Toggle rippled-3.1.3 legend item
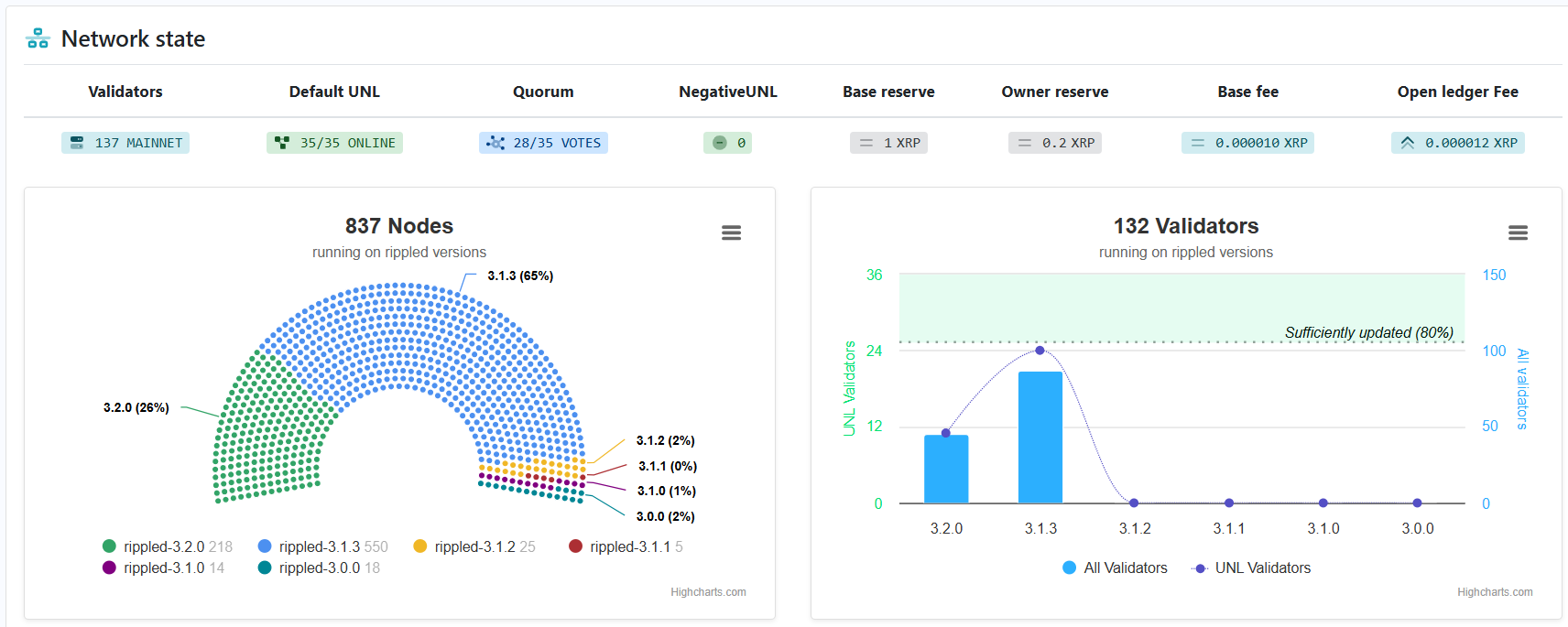1568x627 pixels. [322, 546]
